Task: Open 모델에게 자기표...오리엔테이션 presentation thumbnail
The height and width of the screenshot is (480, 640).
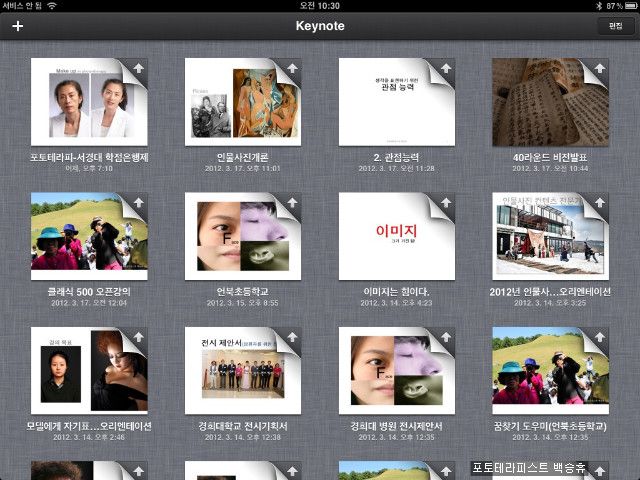Action: (x=89, y=371)
